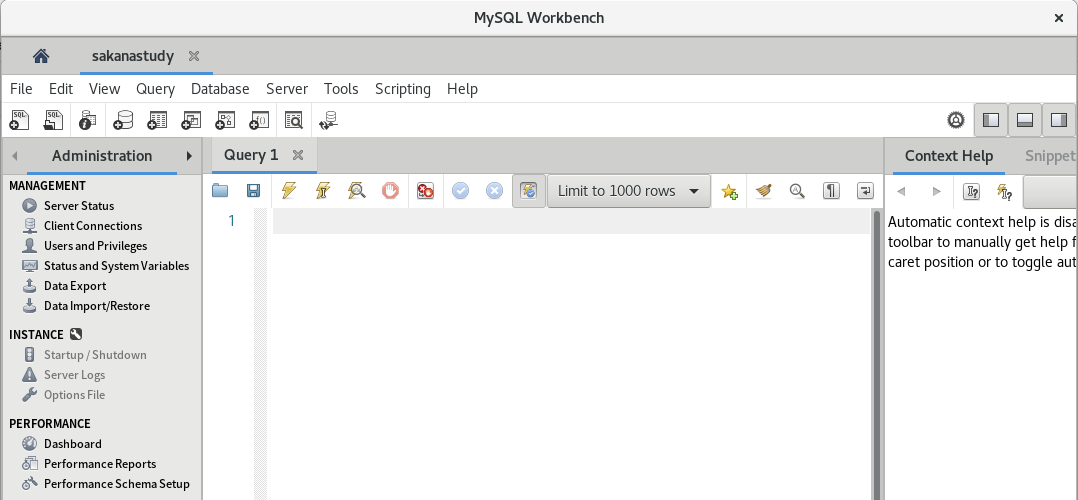Execute the statement under cursor
This screenshot has width=1078, height=500.
point(322,191)
